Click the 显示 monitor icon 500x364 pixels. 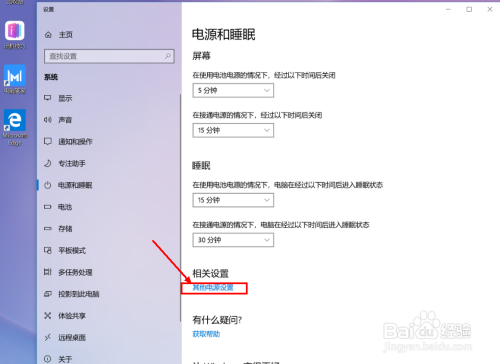click(x=48, y=98)
